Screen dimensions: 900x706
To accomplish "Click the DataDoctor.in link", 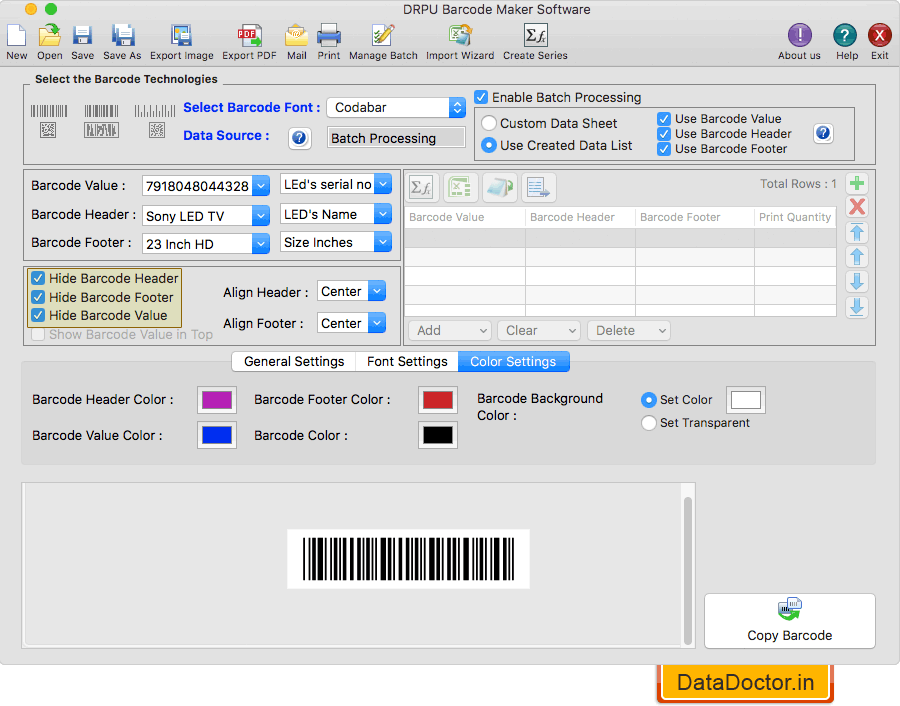I will 745,683.
